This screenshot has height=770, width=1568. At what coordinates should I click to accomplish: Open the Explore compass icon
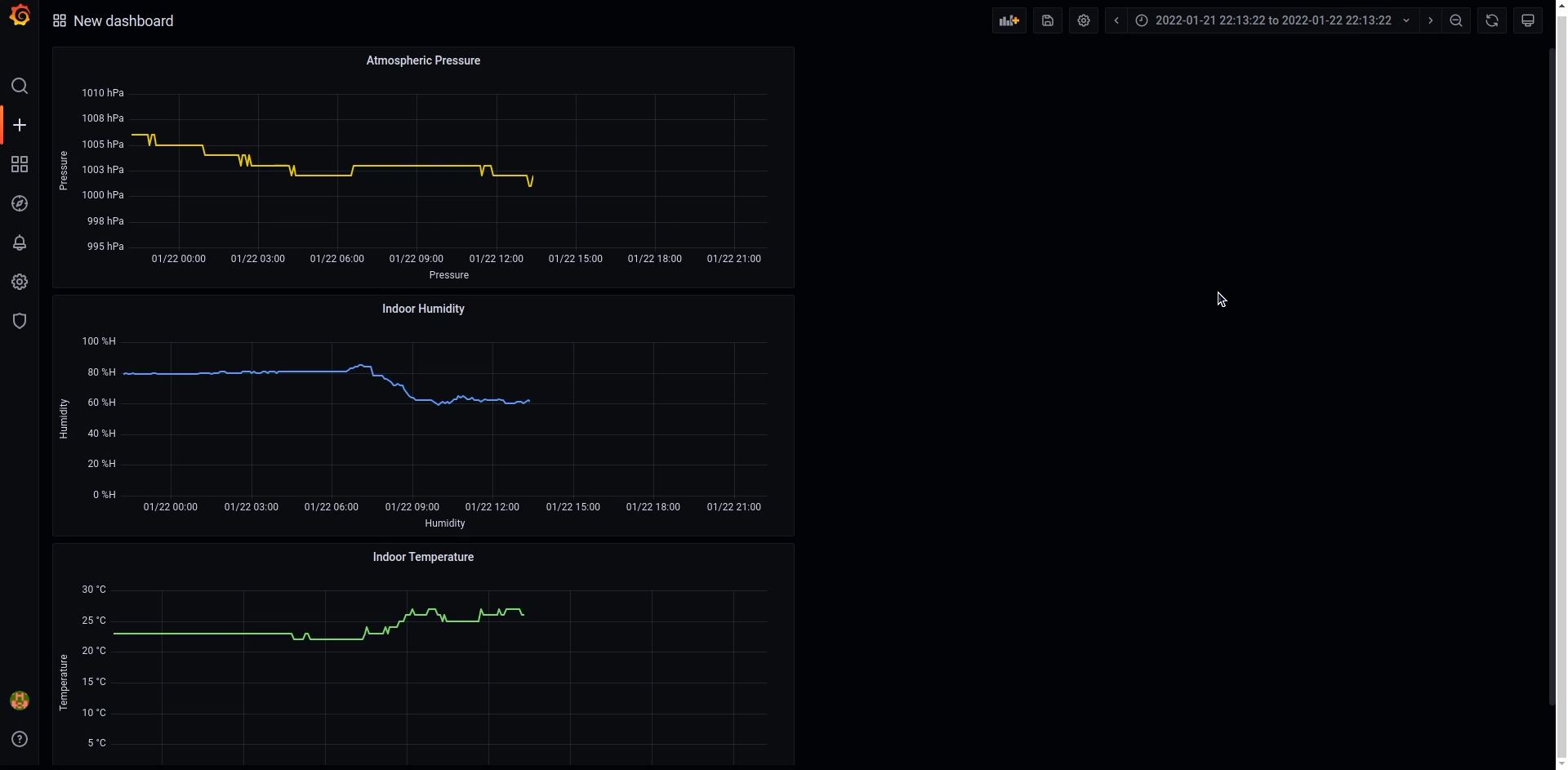20,204
